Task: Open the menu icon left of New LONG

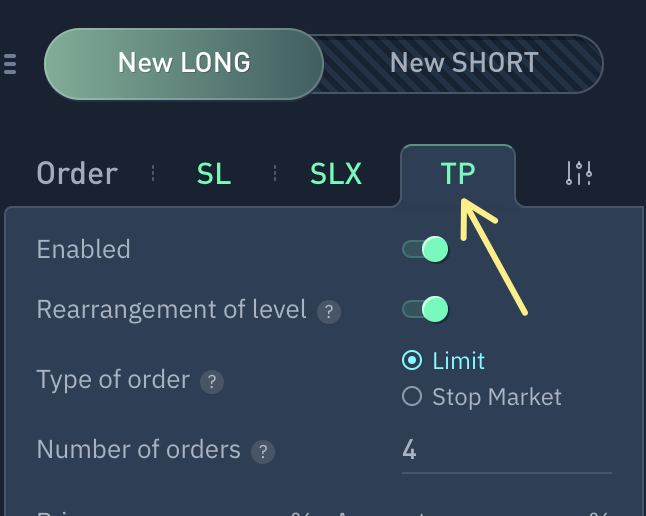Action: click(10, 64)
